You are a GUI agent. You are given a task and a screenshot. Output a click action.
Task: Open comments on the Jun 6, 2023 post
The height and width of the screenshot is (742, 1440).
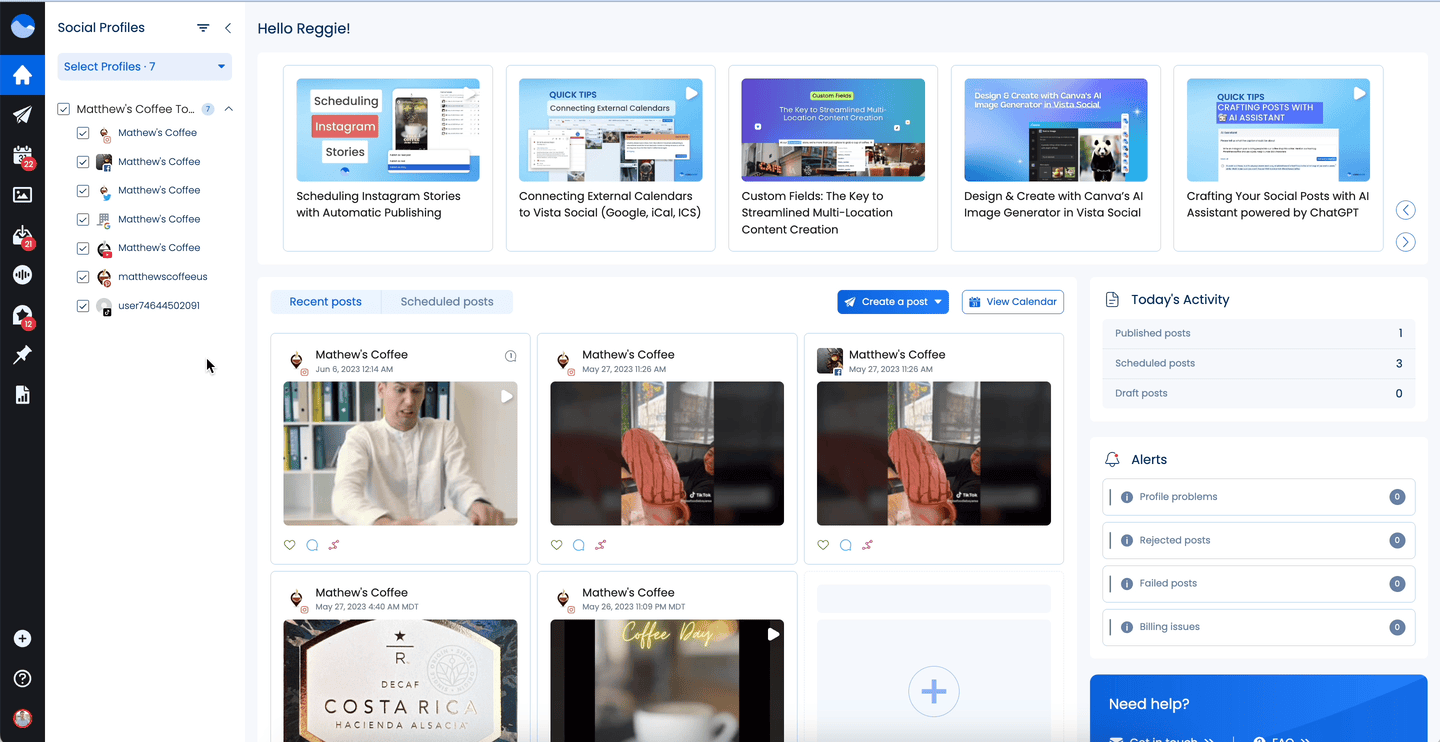[312, 545]
